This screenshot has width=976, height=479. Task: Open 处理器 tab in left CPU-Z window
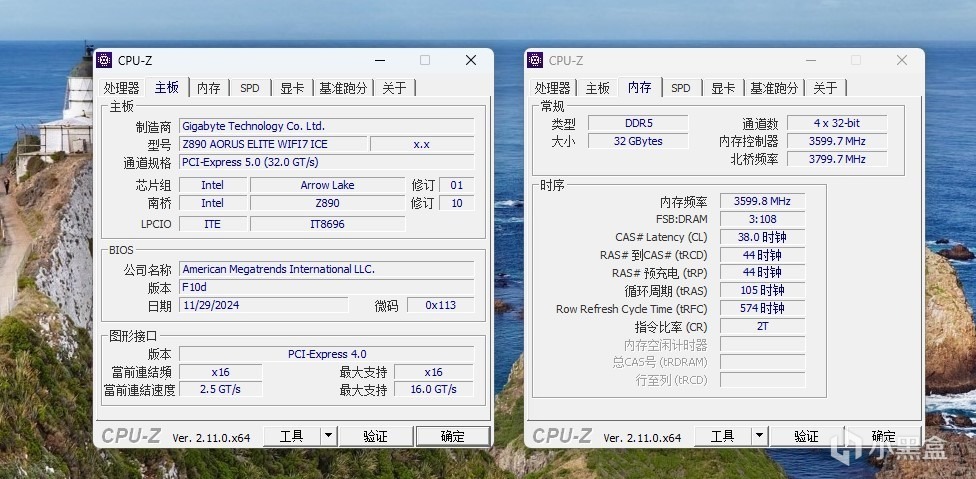pos(121,88)
